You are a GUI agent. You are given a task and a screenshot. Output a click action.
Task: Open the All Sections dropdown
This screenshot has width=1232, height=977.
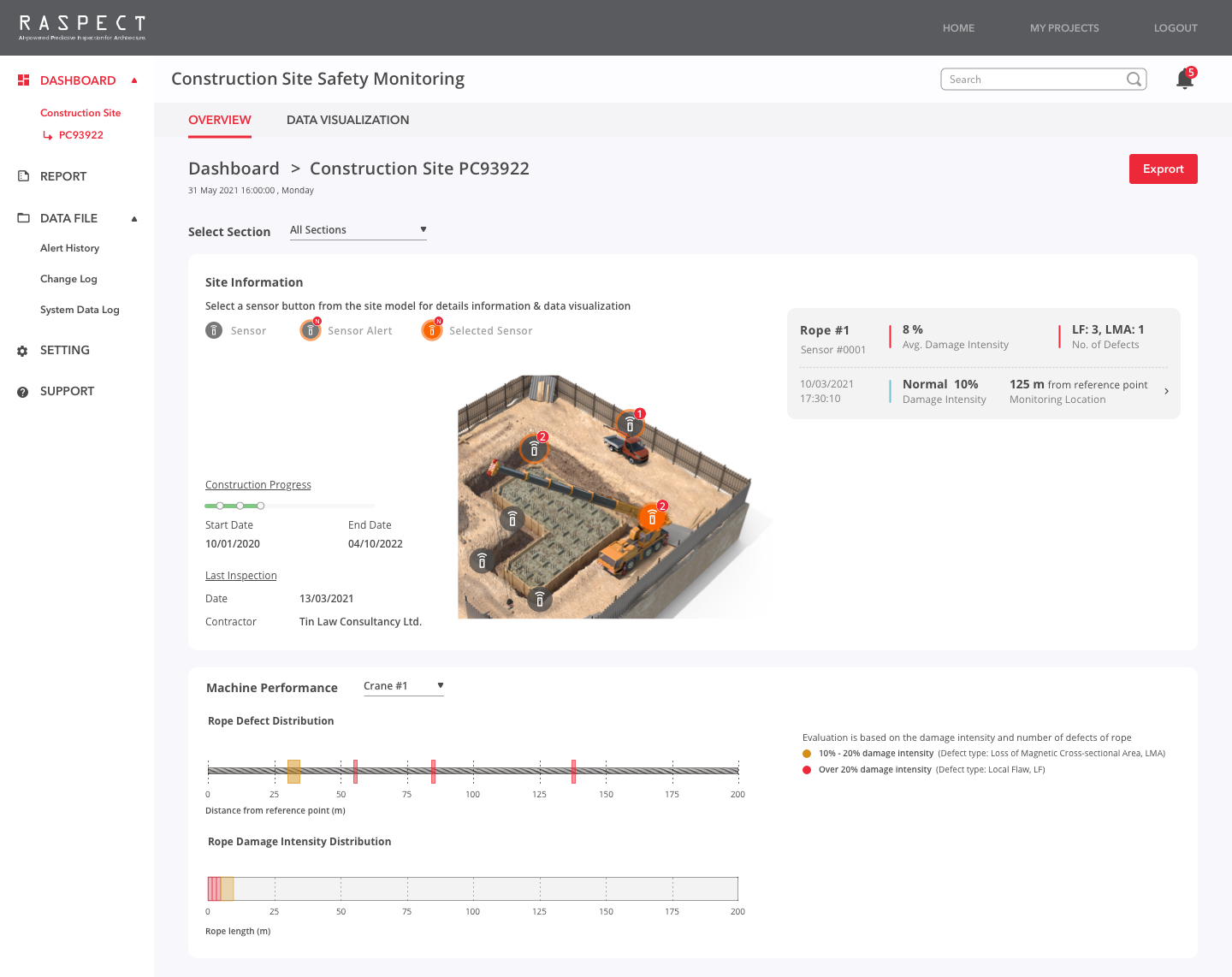pos(358,230)
